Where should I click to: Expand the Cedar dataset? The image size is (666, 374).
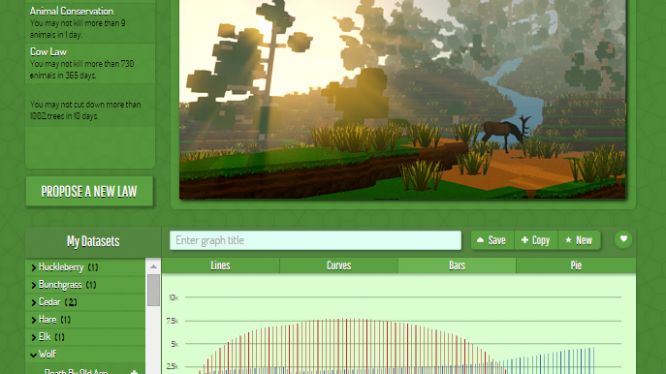(85, 302)
